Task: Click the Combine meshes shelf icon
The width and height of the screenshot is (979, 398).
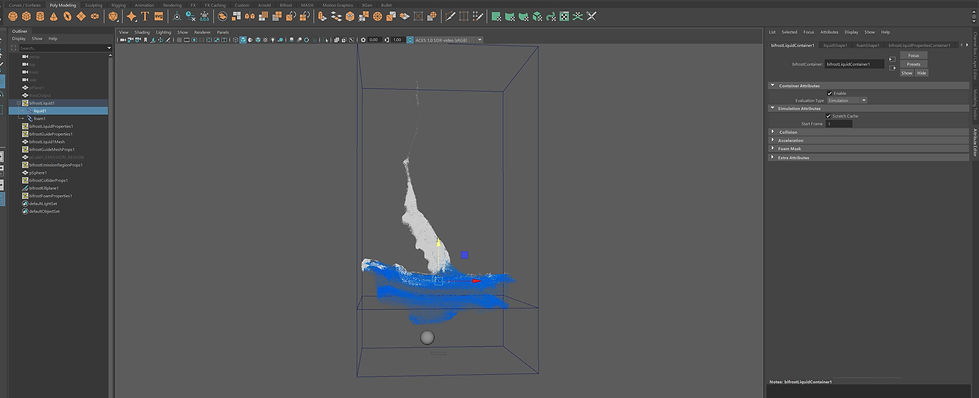Action: pos(222,16)
